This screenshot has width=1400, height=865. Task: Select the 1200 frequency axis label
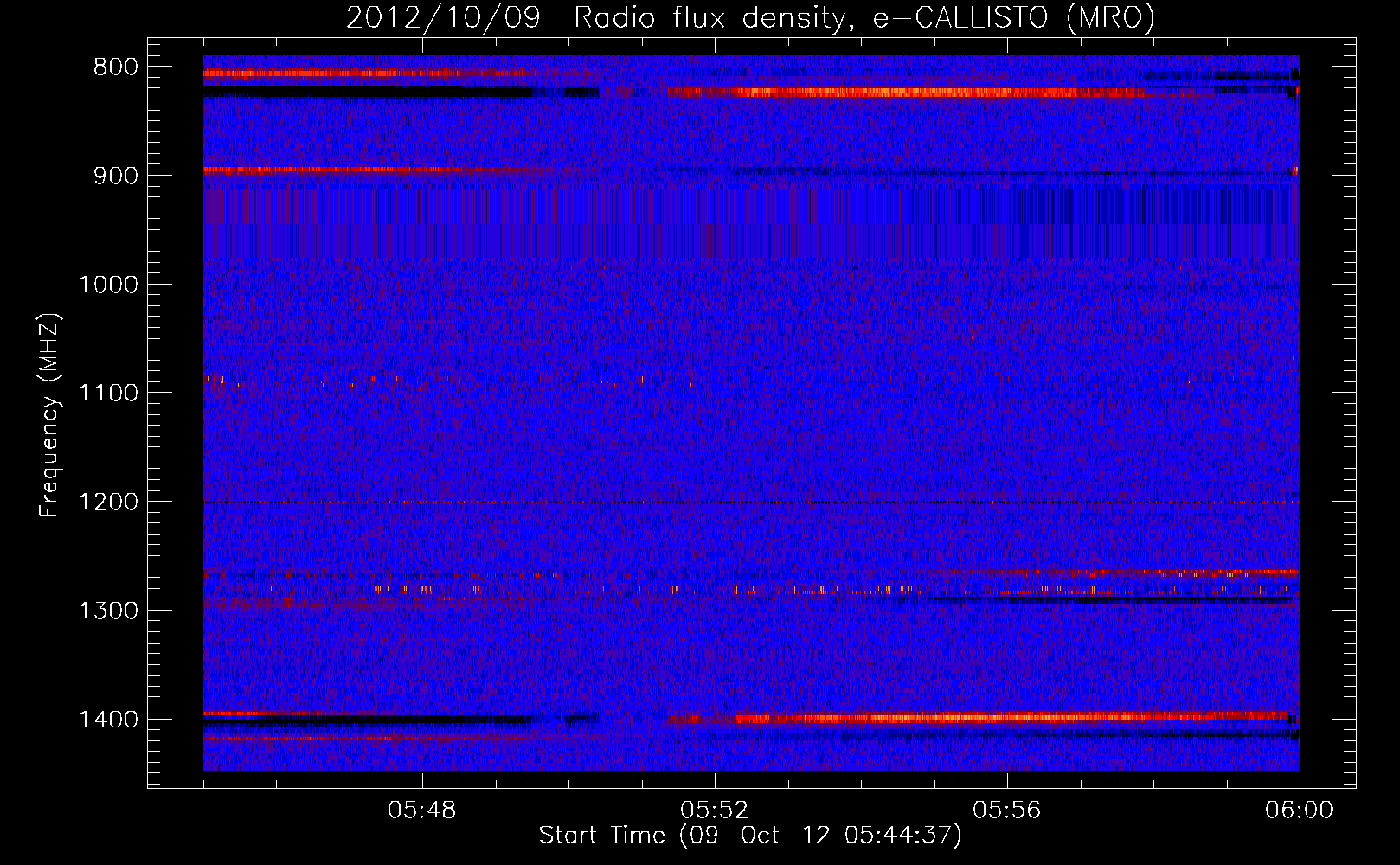[x=108, y=502]
